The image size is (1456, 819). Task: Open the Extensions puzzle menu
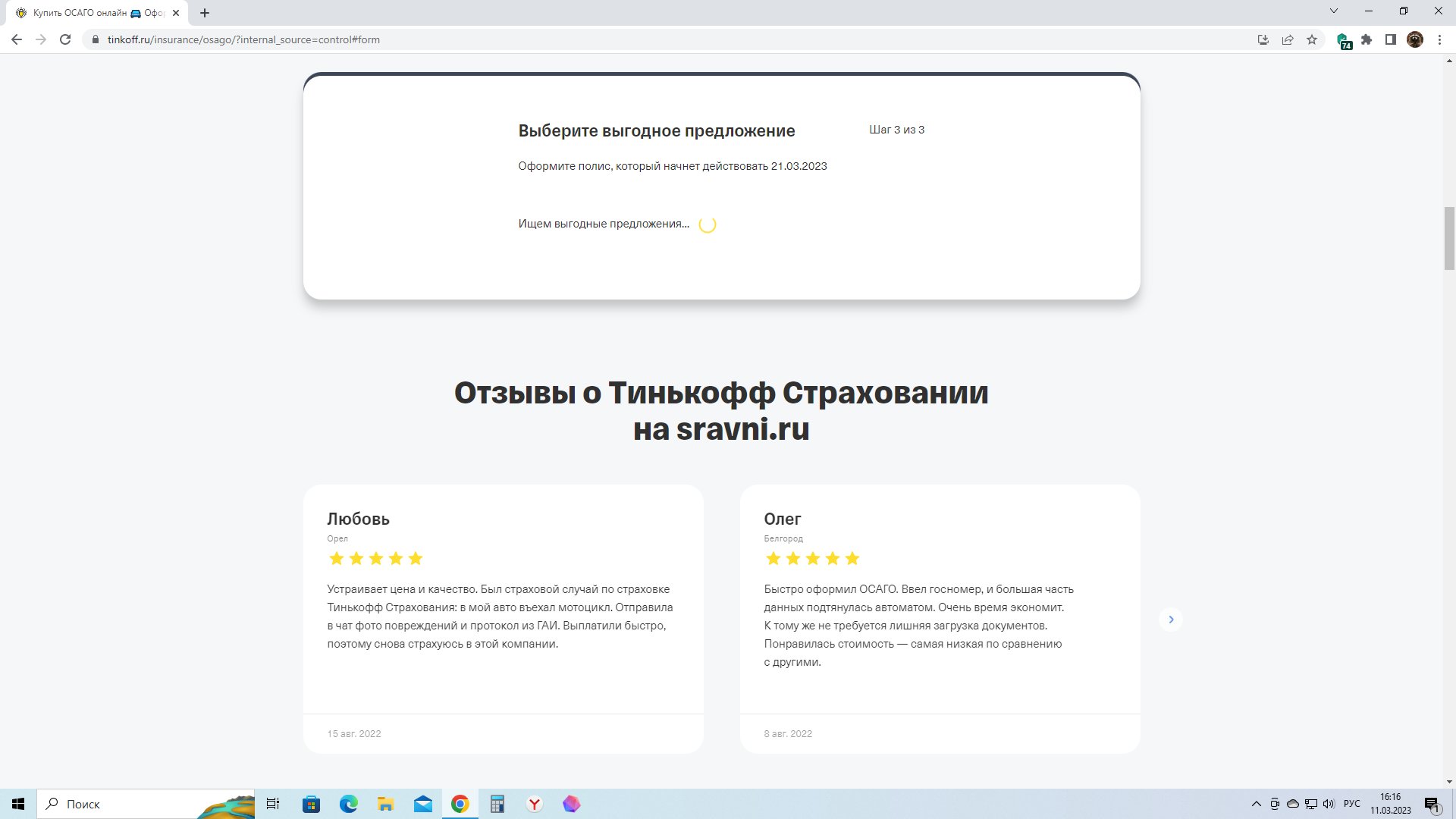[1367, 39]
